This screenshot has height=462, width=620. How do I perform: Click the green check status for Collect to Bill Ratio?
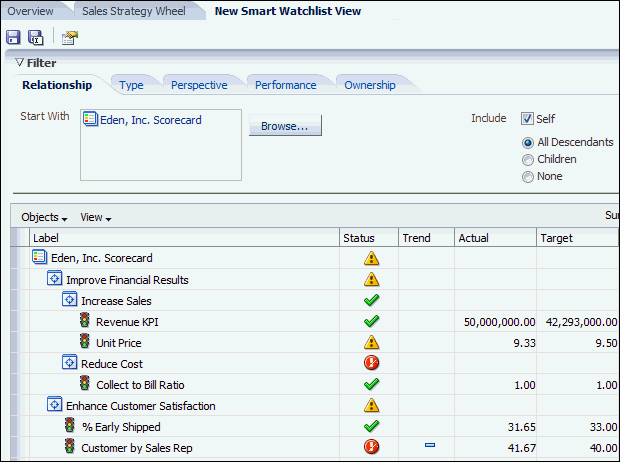[x=371, y=384]
